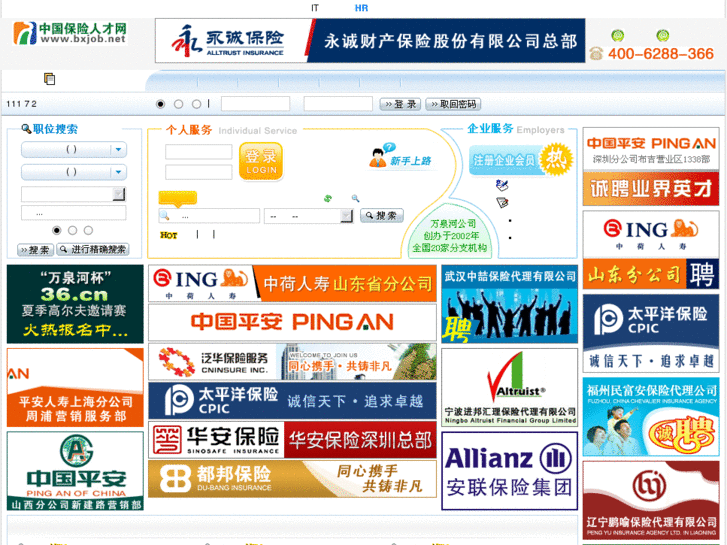Click the upper input field beside the LOGIN button
Screen dimensions: 727x545
coord(198,152)
